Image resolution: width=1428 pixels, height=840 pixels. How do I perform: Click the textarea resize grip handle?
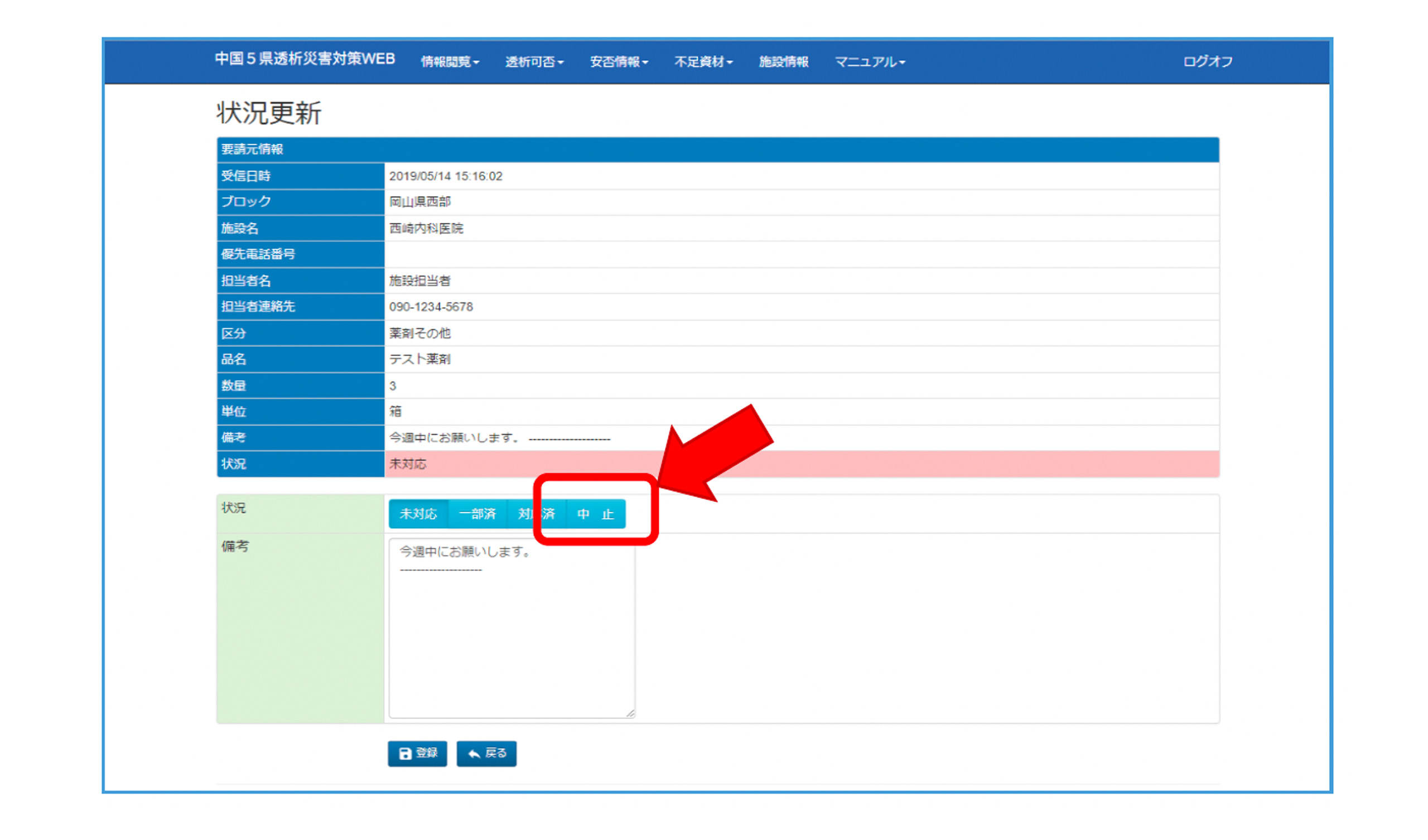click(630, 713)
